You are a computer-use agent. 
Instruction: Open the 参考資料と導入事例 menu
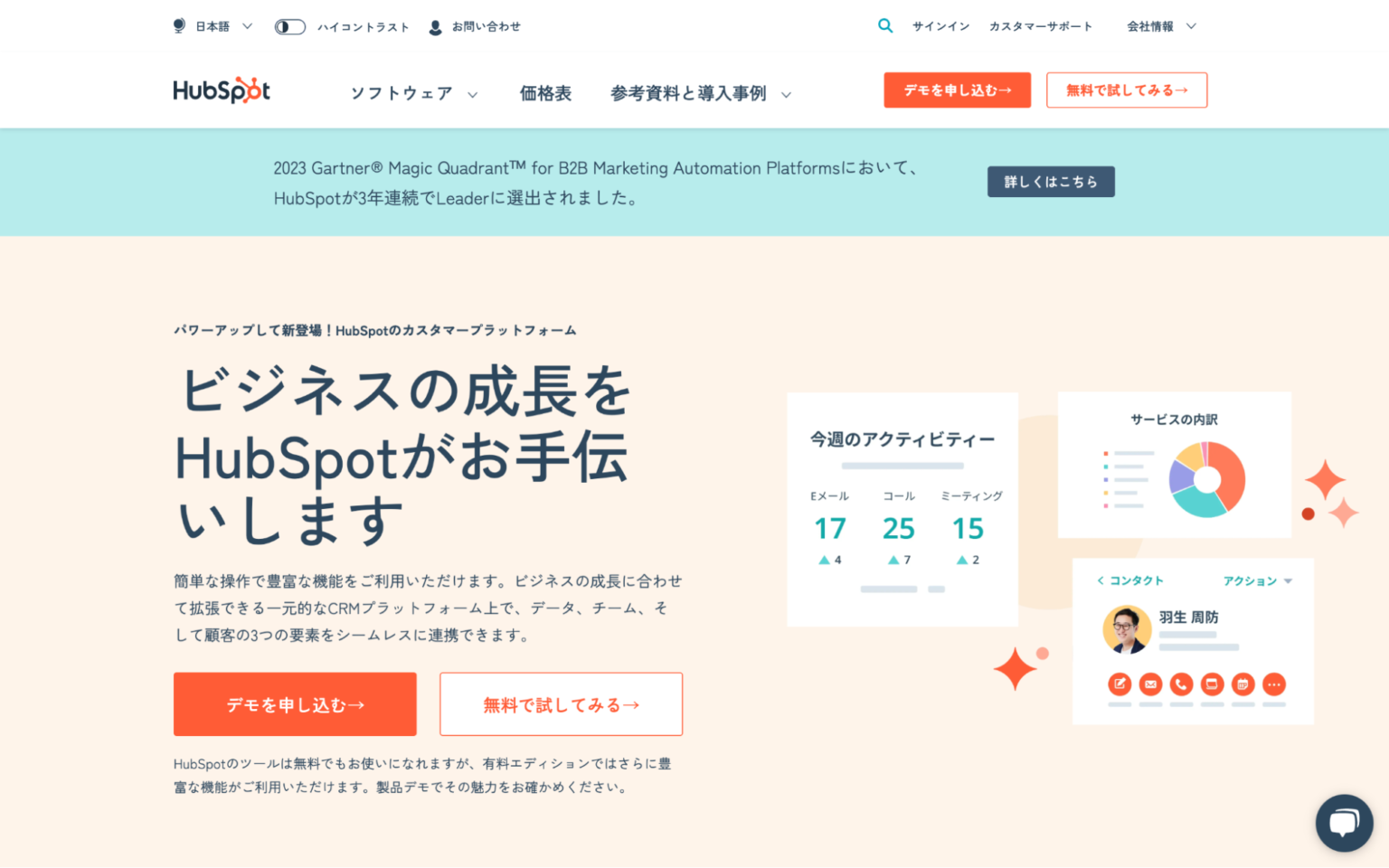pos(689,93)
